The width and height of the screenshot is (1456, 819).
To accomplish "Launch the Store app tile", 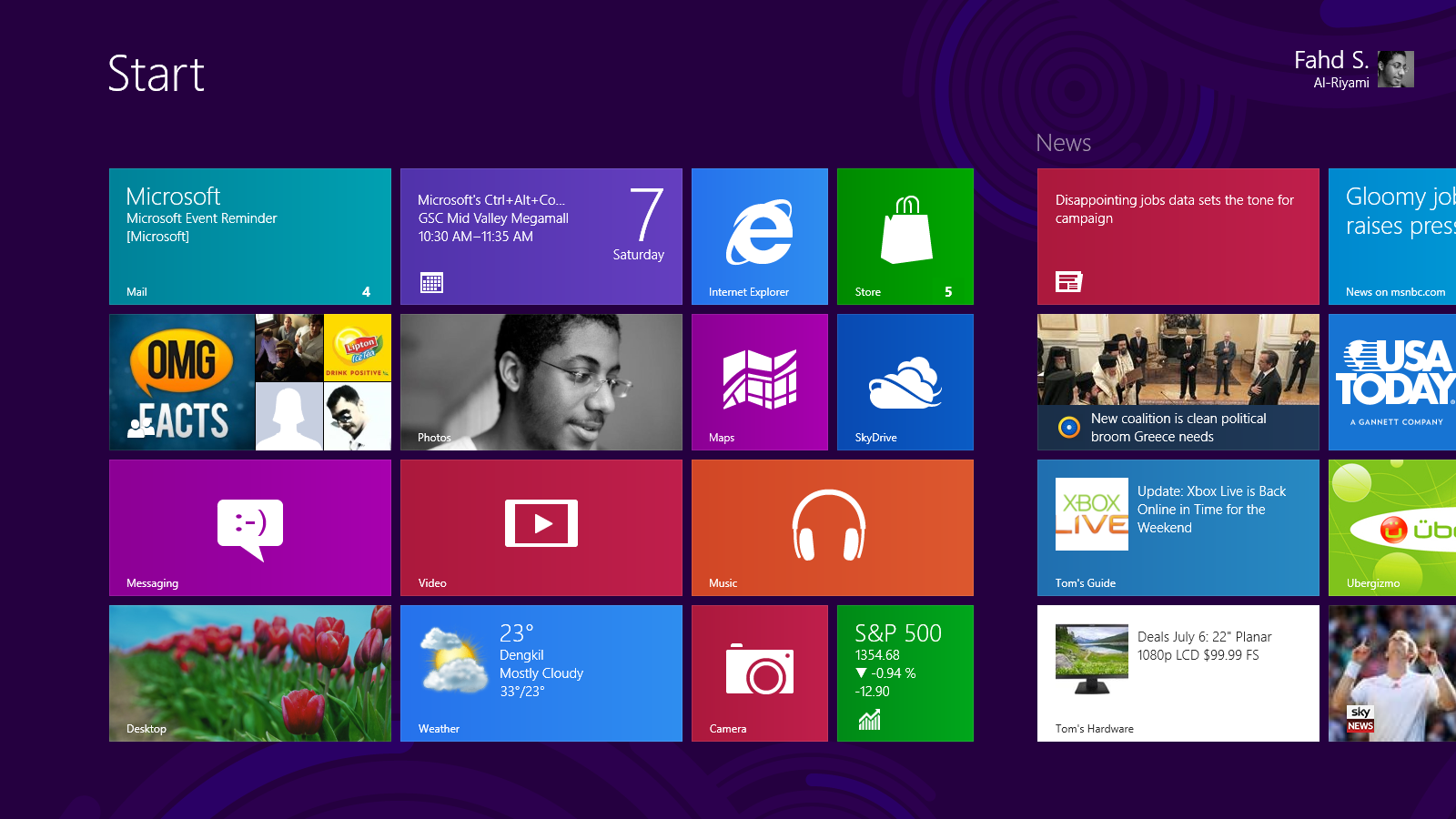I will [905, 236].
